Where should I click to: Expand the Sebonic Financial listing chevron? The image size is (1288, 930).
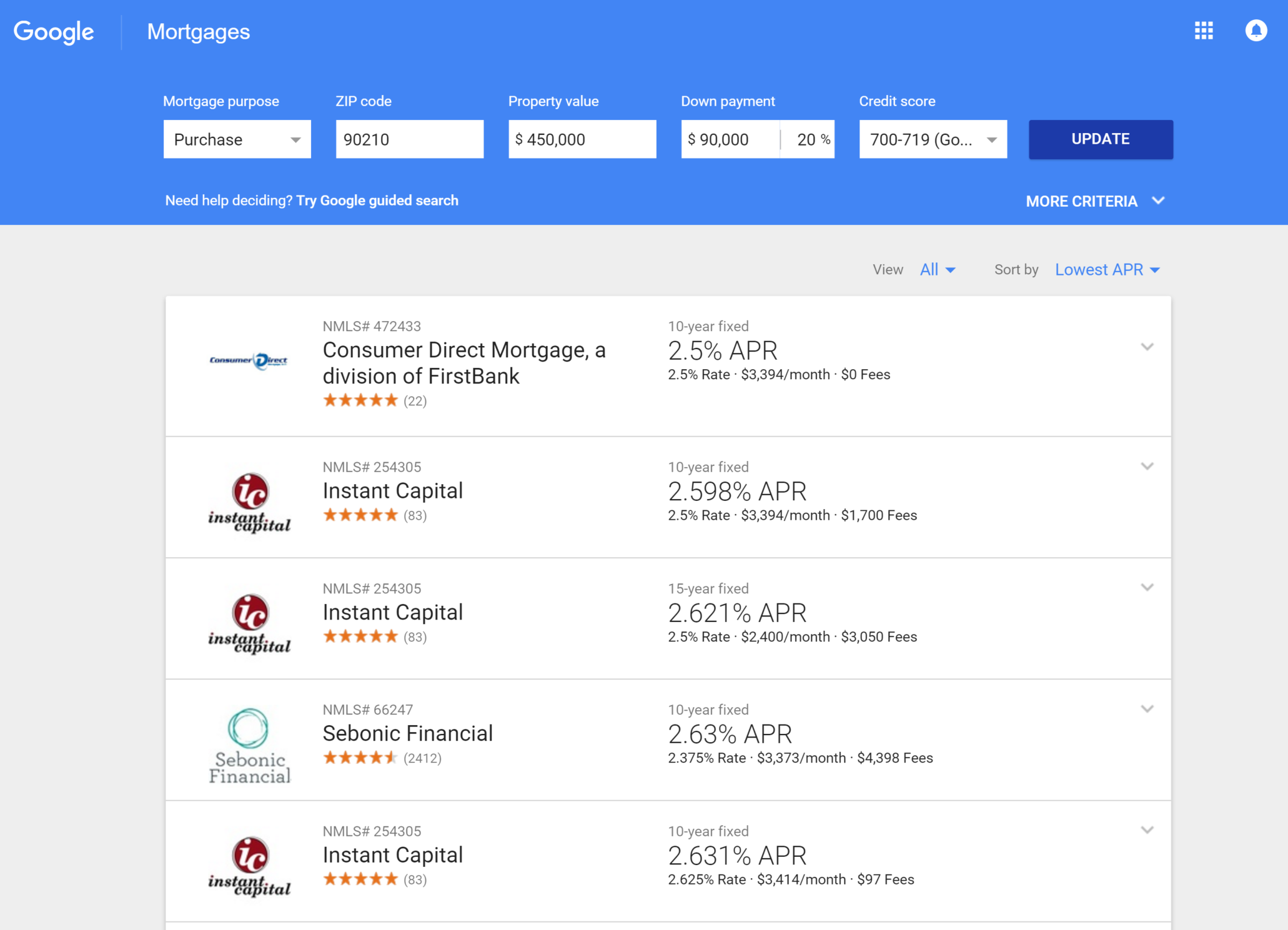point(1147,708)
